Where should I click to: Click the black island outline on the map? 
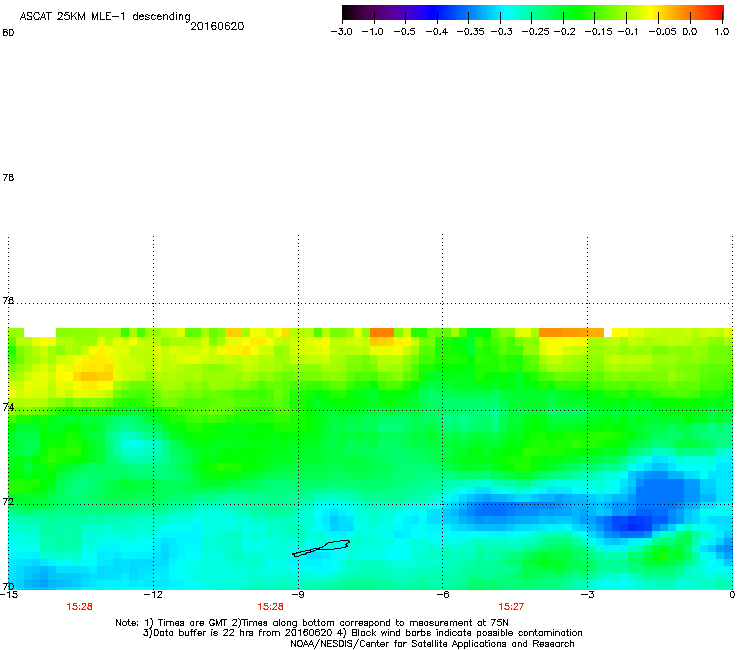(321, 548)
